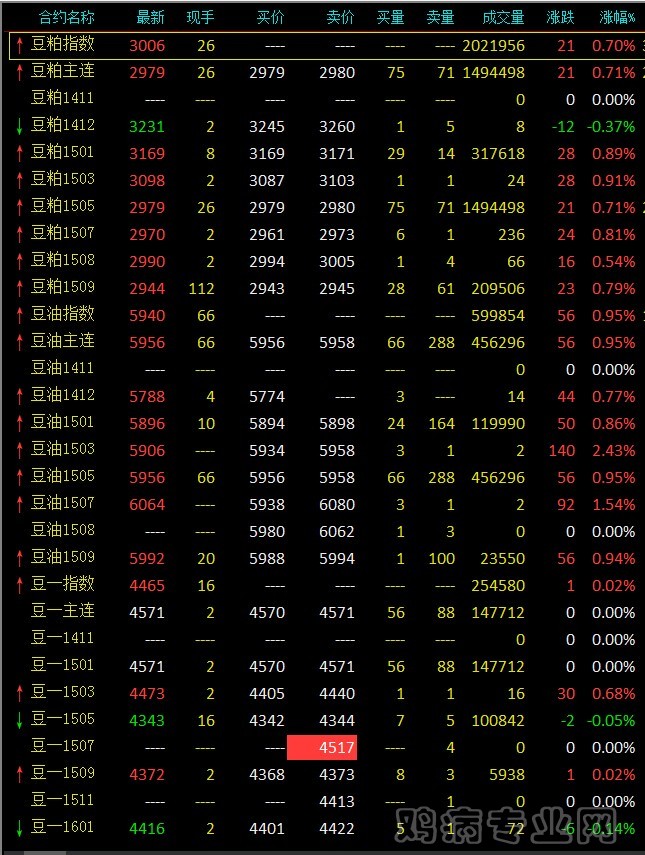Click 豆油1501 ask volume 164
Viewport: 645px width, 855px height.
442,424
